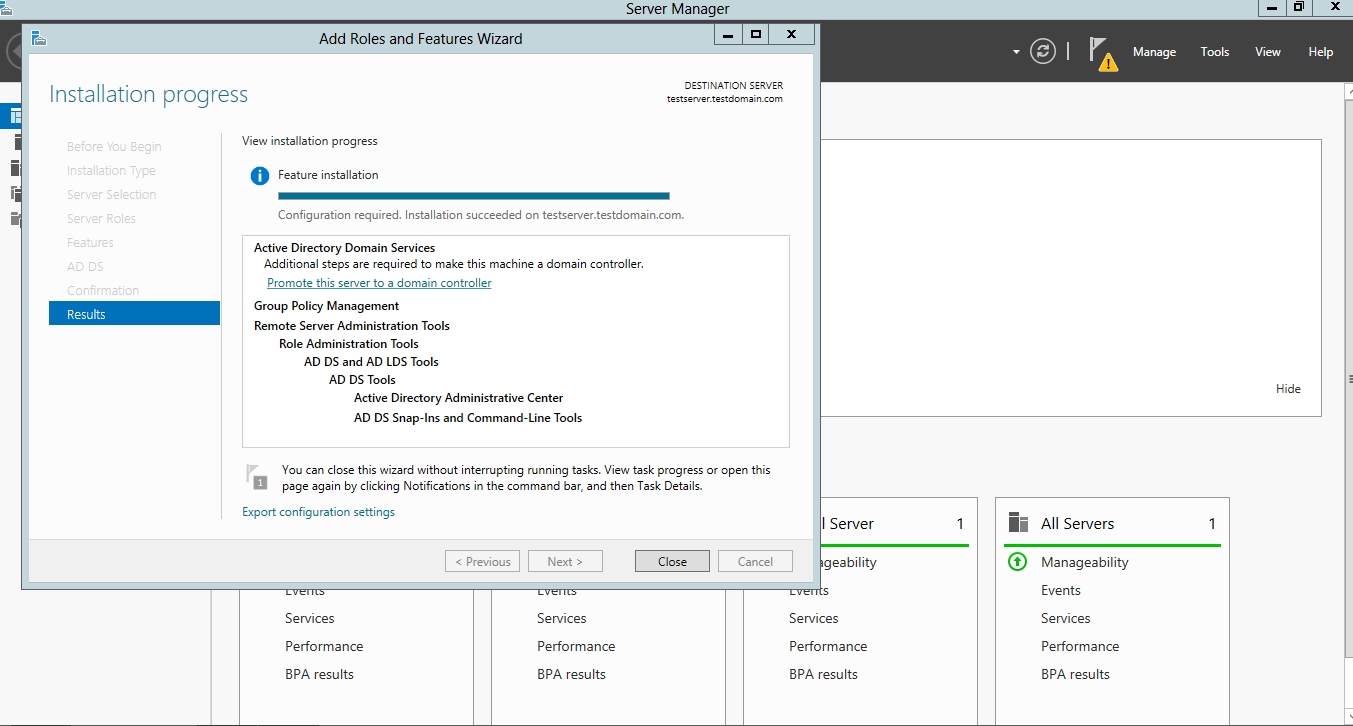Open the Tools menu
1353x726 pixels.
[1215, 52]
